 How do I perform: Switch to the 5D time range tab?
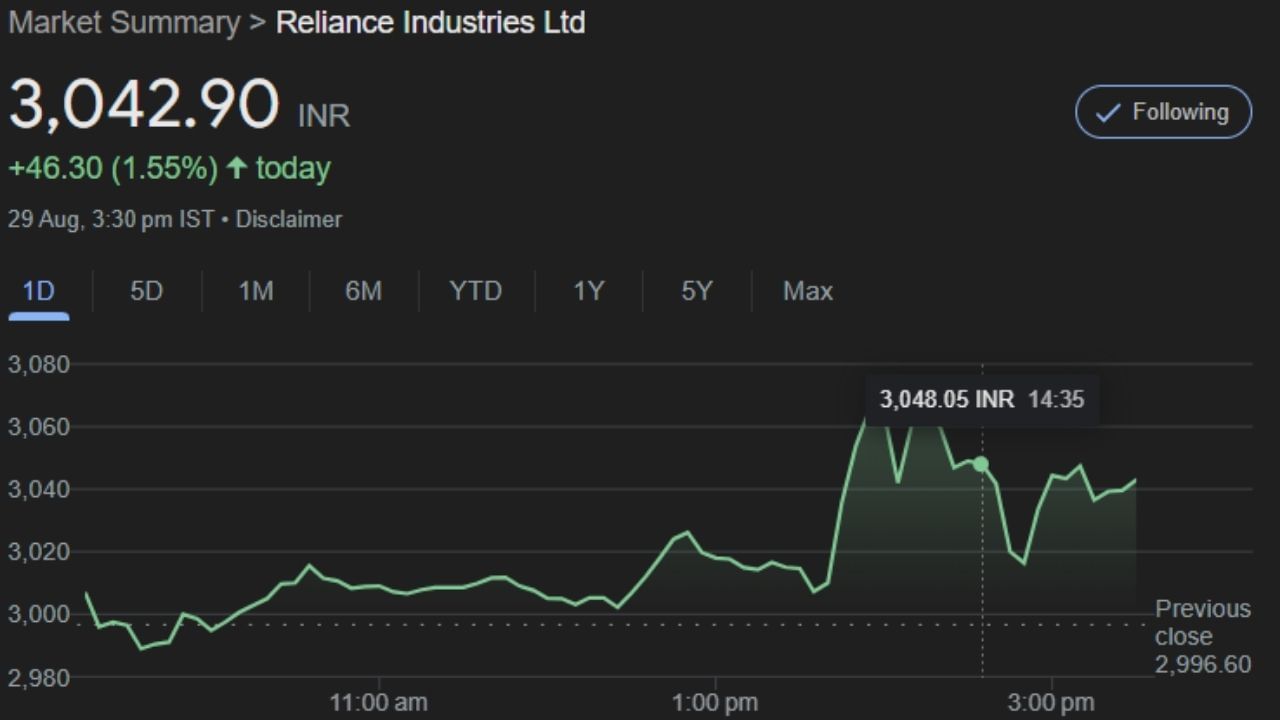[146, 291]
